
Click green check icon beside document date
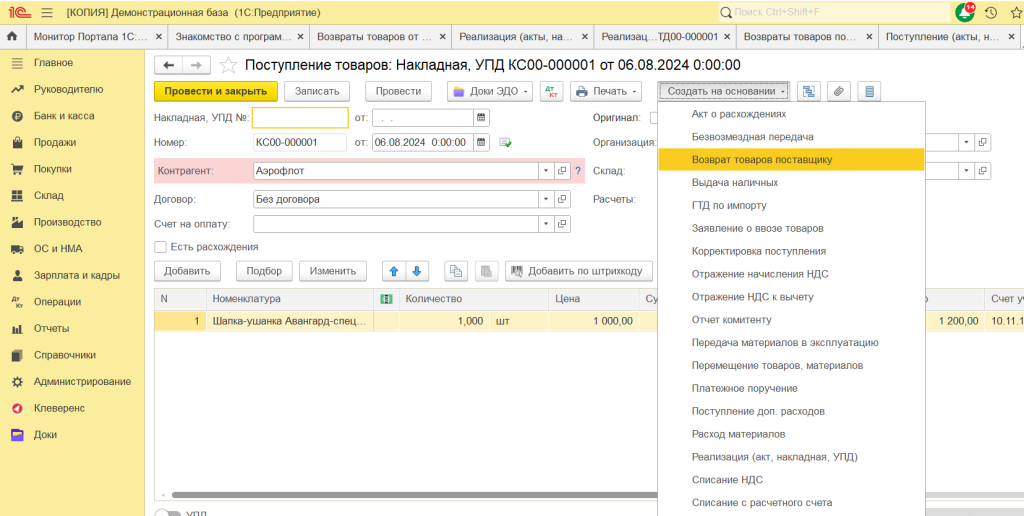point(505,142)
